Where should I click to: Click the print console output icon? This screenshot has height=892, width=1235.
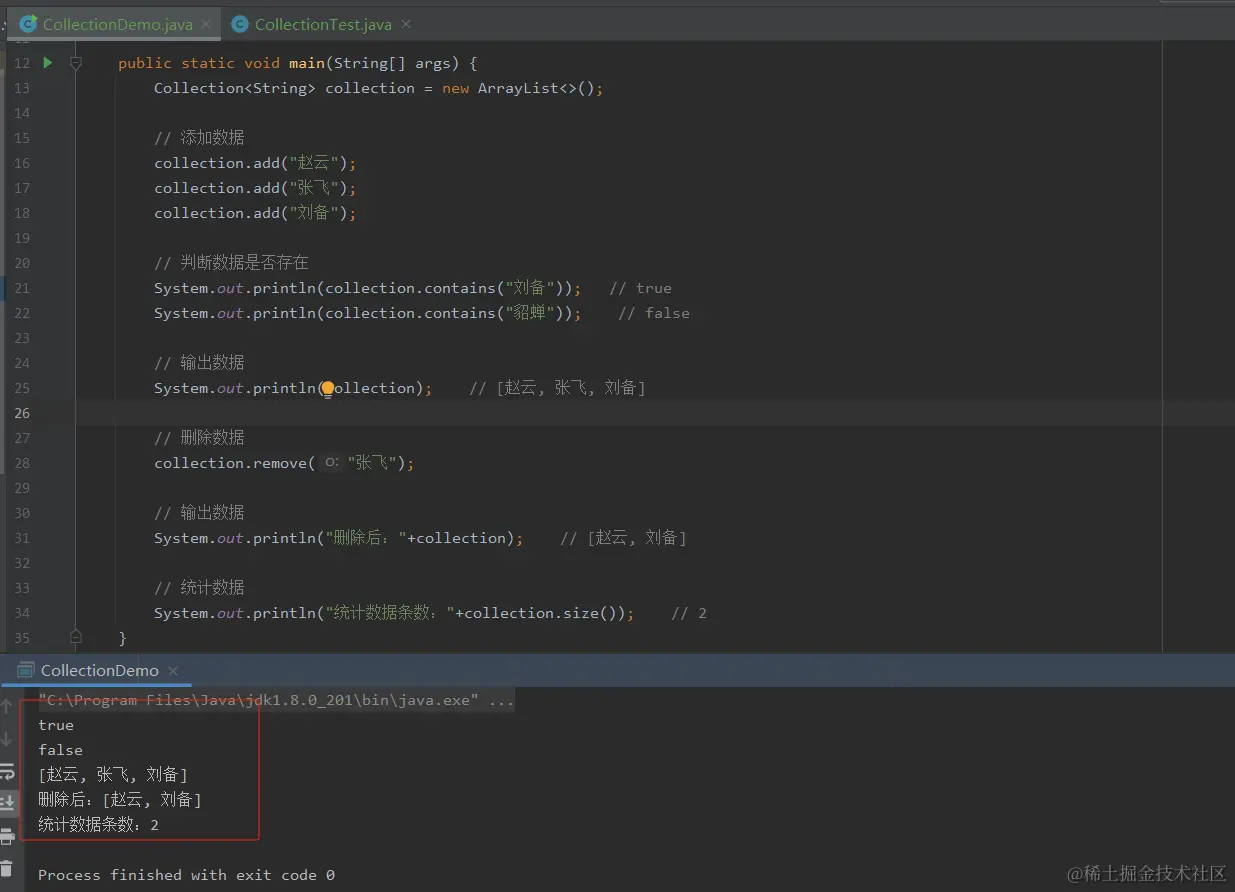[7, 836]
